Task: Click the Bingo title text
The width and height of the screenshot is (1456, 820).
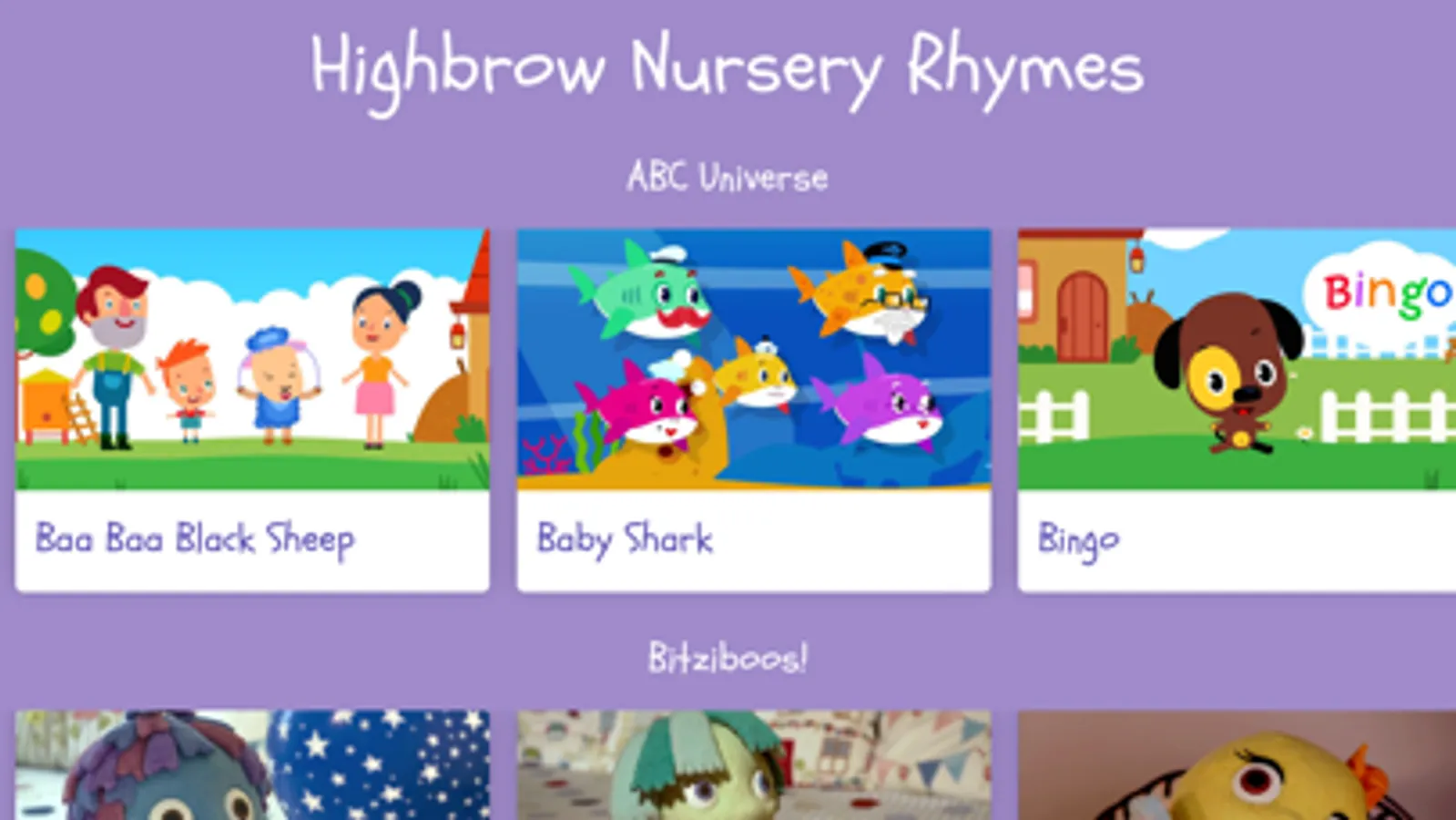Action: click(1079, 541)
